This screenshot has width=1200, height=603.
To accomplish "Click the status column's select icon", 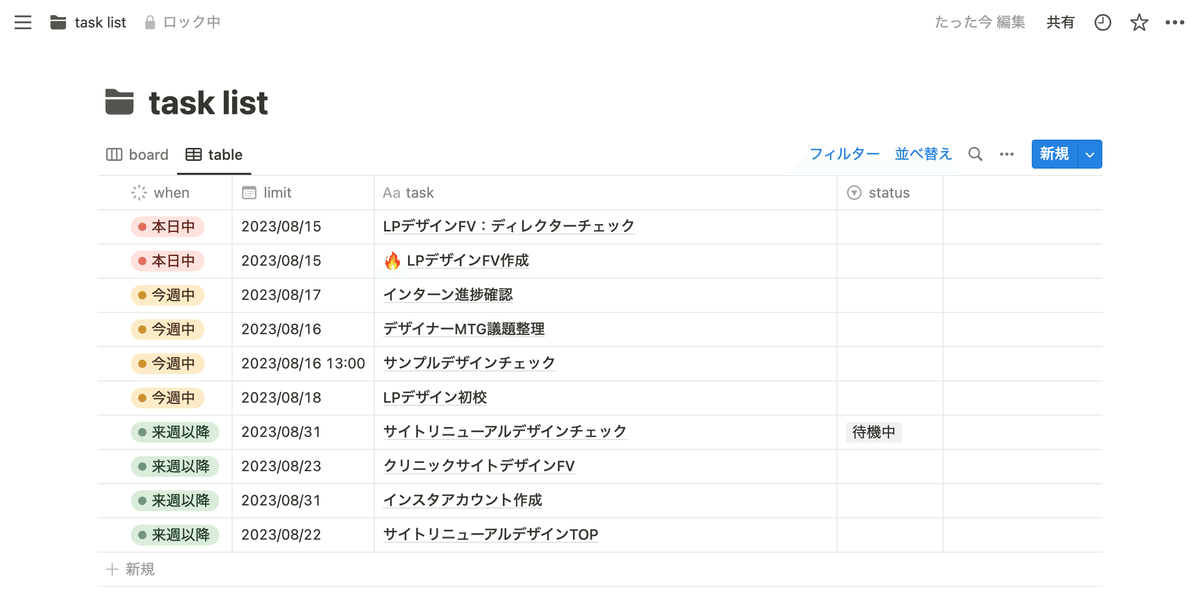I will point(853,192).
